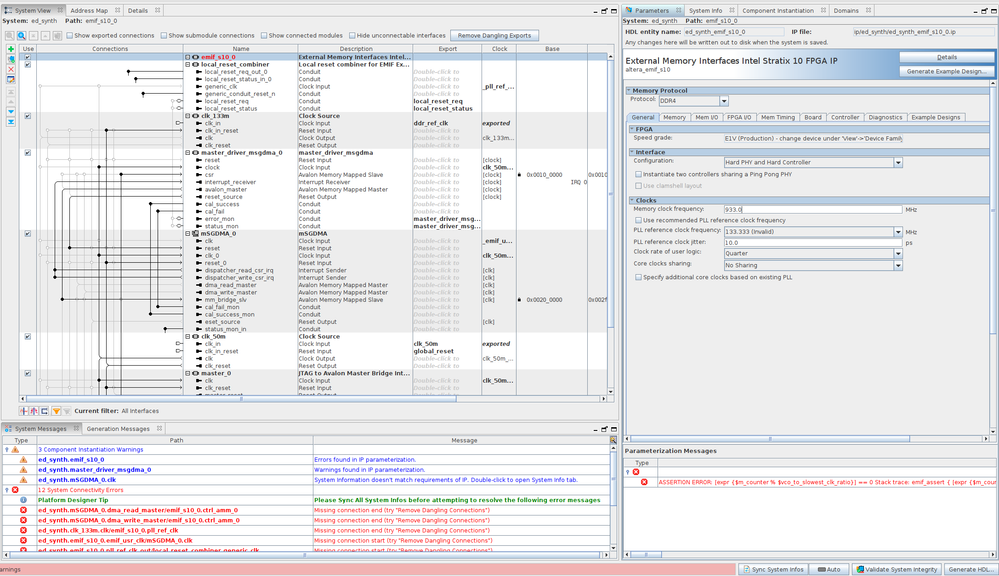Toggle Hide unconnectable interfaces checkbox
Image resolution: width=999 pixels, height=576 pixels.
(x=352, y=35)
